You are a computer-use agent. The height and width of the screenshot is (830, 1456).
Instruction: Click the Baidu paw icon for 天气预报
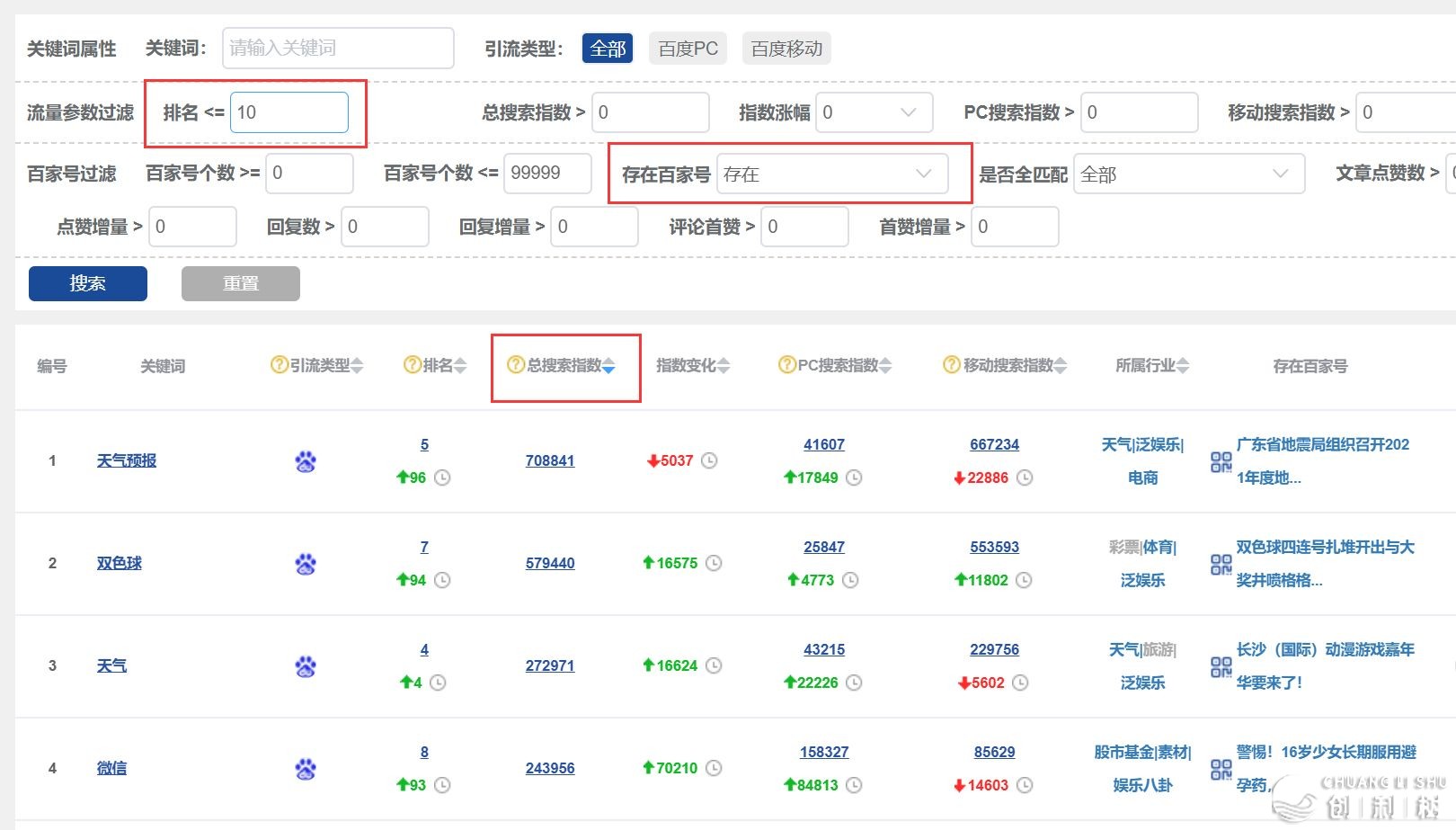pyautogui.click(x=306, y=461)
